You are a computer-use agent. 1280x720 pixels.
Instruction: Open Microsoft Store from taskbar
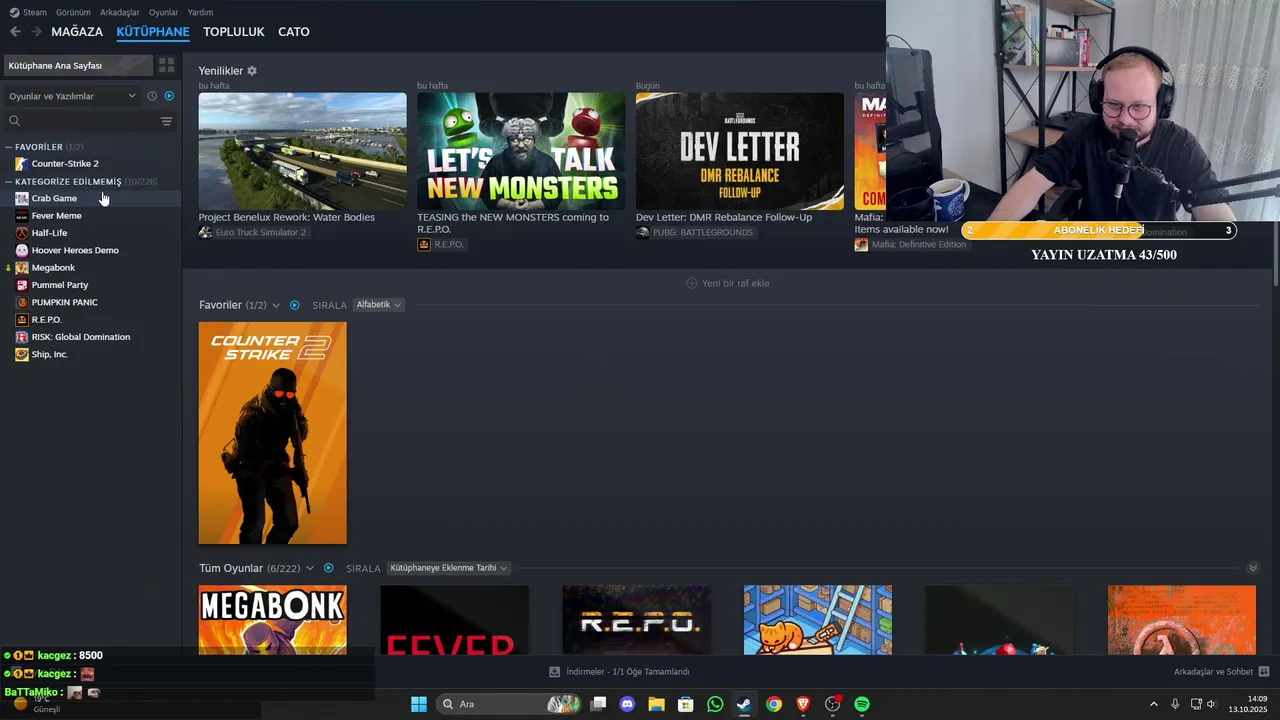click(686, 704)
